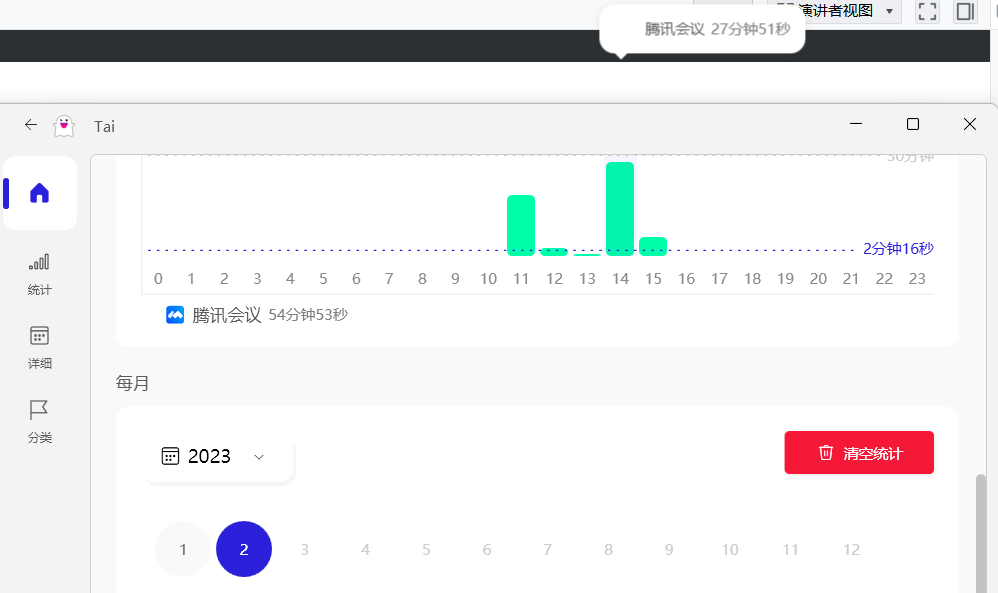998x593 pixels.
Task: Select month 3
Action: [304, 549]
